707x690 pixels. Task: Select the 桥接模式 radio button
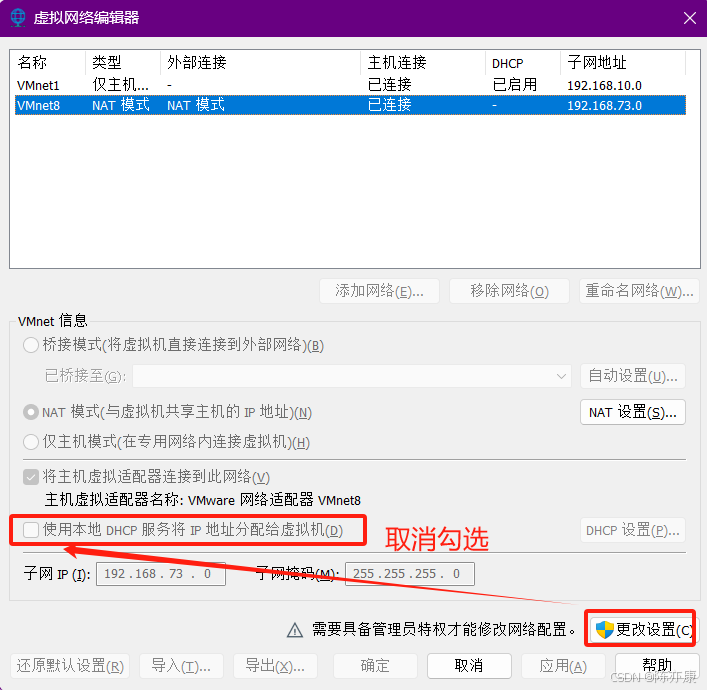coord(31,345)
